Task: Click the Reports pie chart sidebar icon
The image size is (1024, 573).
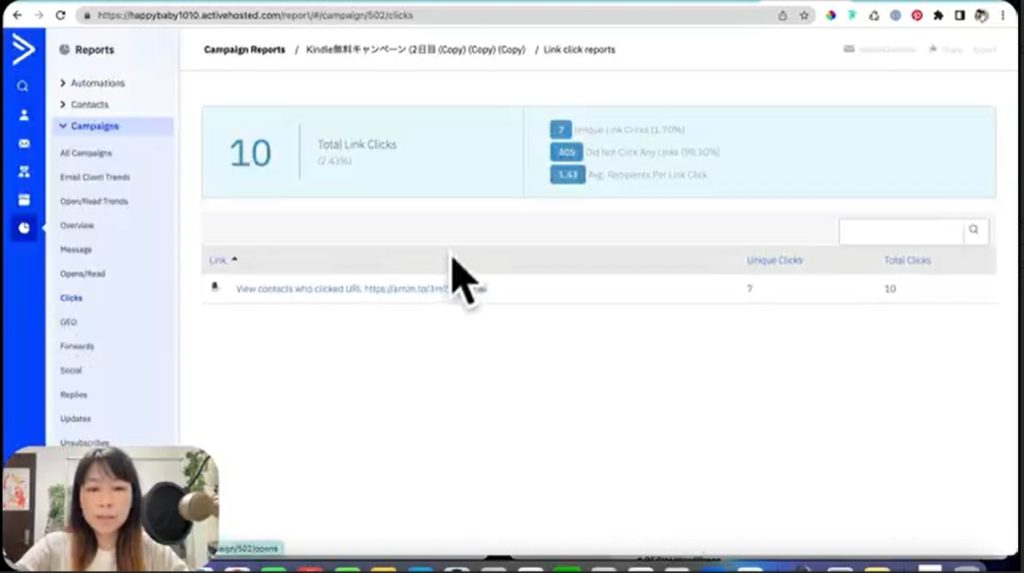Action: pyautogui.click(x=23, y=228)
